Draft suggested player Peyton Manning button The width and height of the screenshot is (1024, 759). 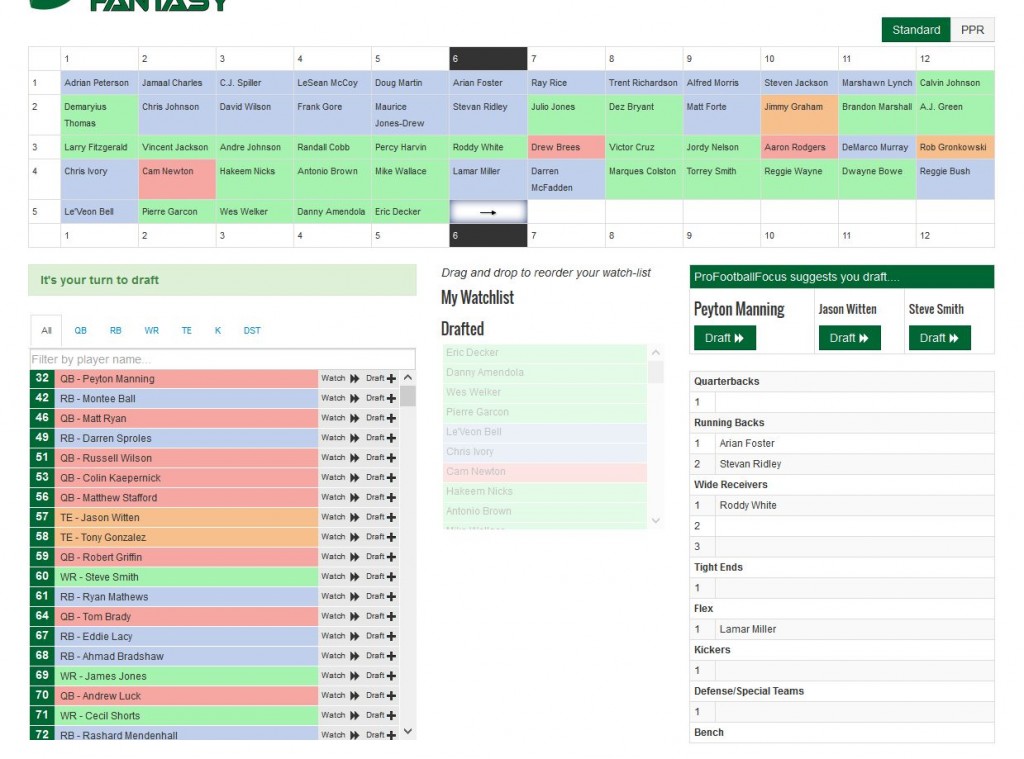point(724,338)
